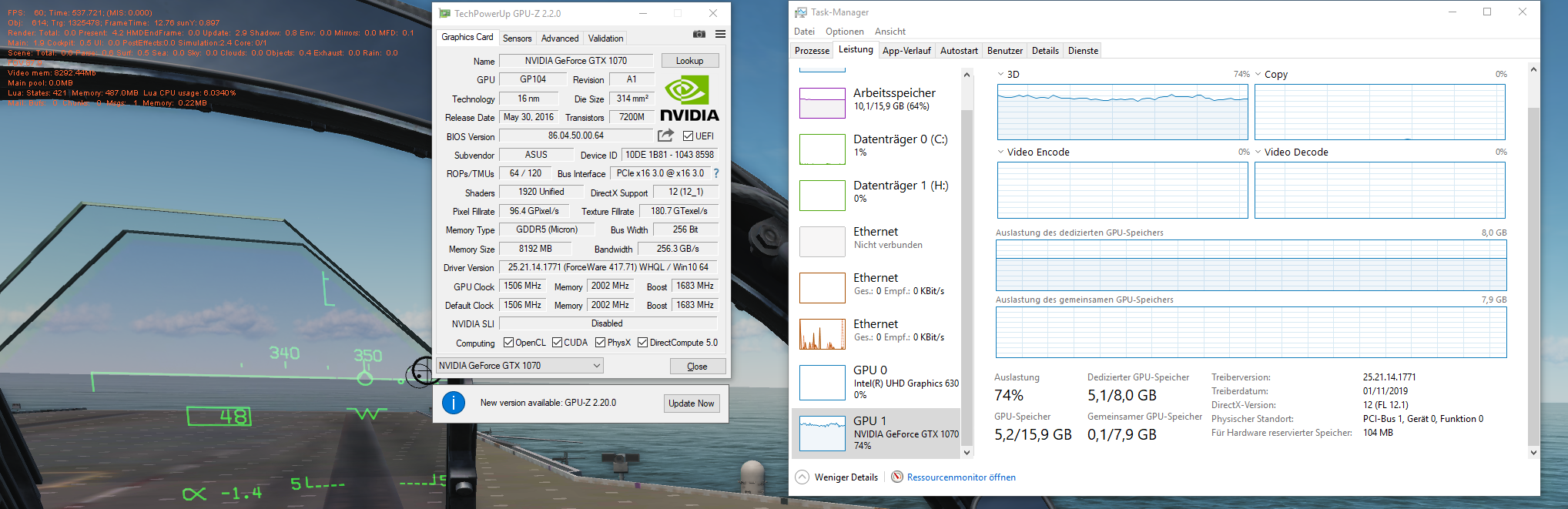Click the Weniger Details collapse arrow icon
Screen dimensions: 1568x509
pos(802,477)
